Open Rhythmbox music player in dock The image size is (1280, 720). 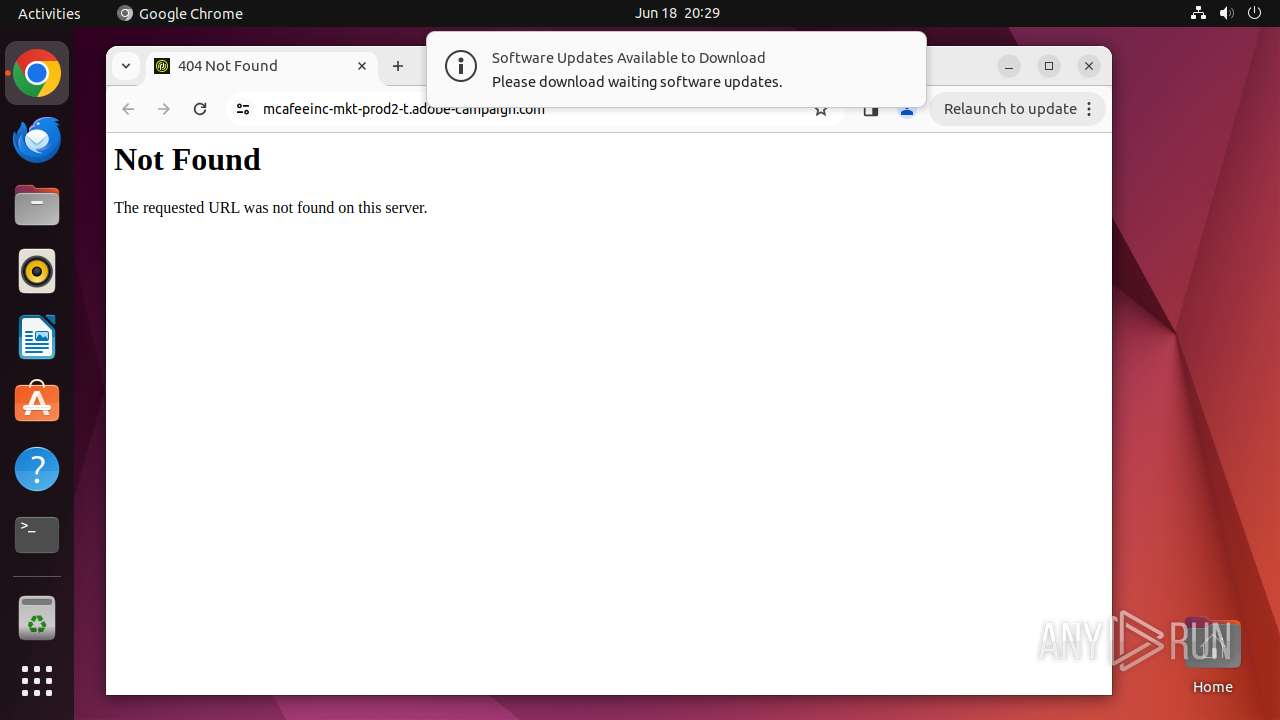coord(37,271)
